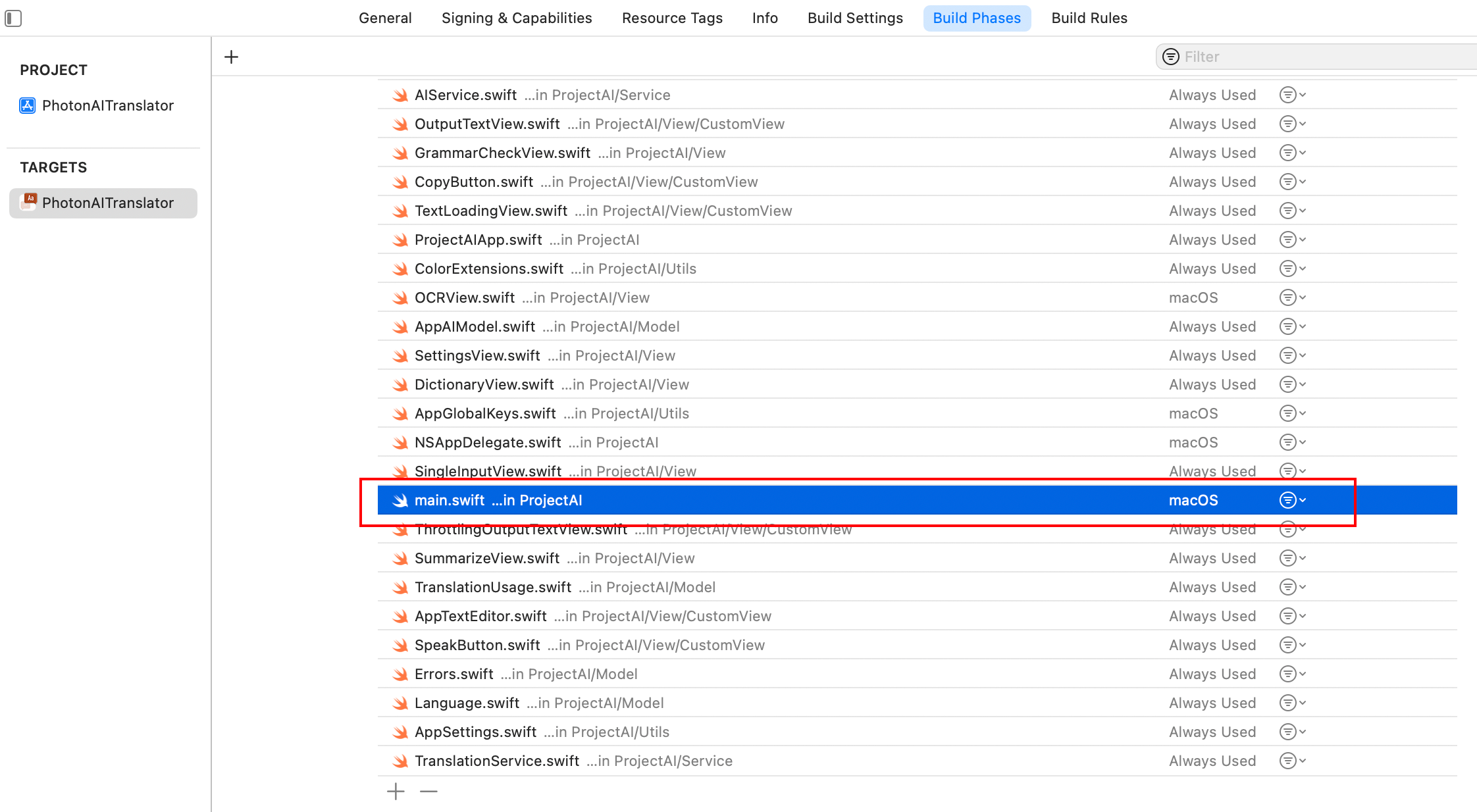Open the Signing & Capabilities tab
This screenshot has height=812, width=1477.
pyautogui.click(x=516, y=18)
